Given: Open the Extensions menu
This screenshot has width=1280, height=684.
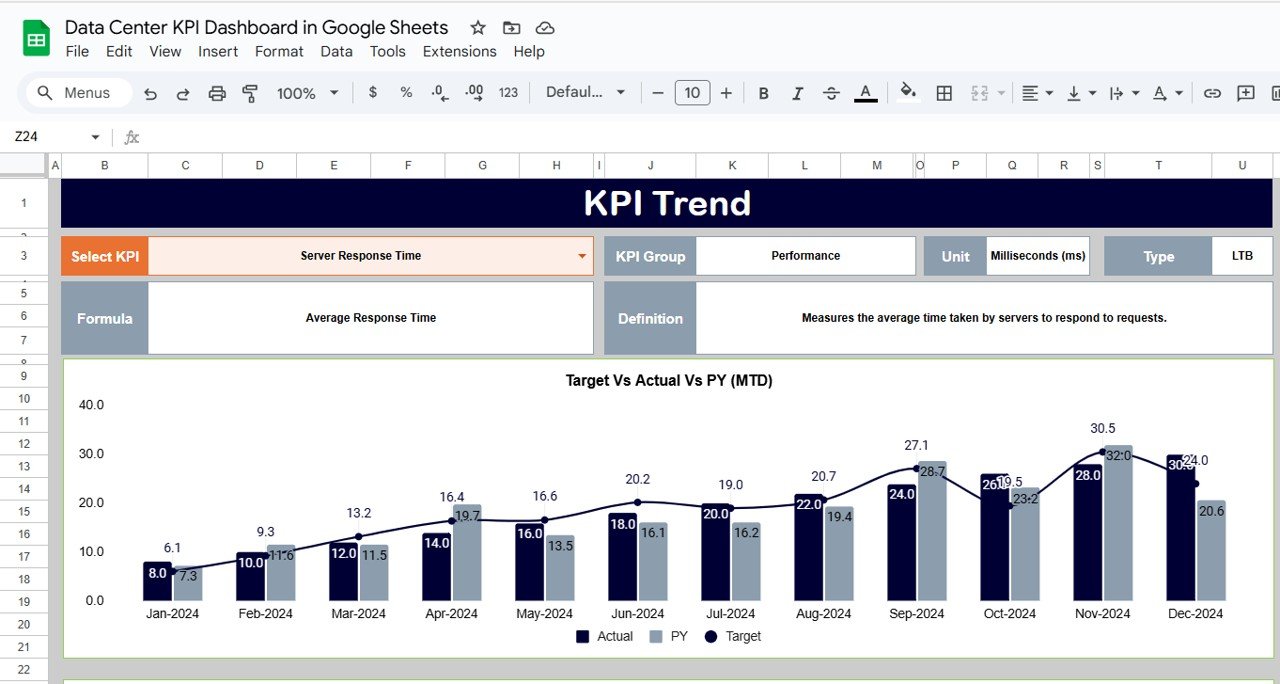Looking at the screenshot, I should 459,51.
